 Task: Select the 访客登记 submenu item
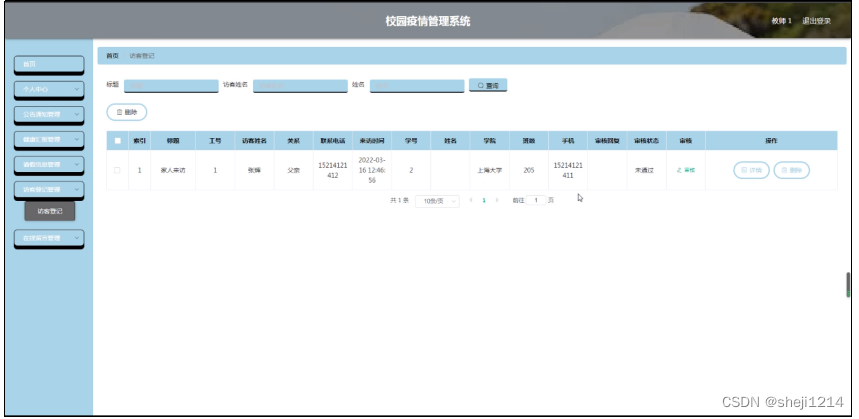pos(49,211)
